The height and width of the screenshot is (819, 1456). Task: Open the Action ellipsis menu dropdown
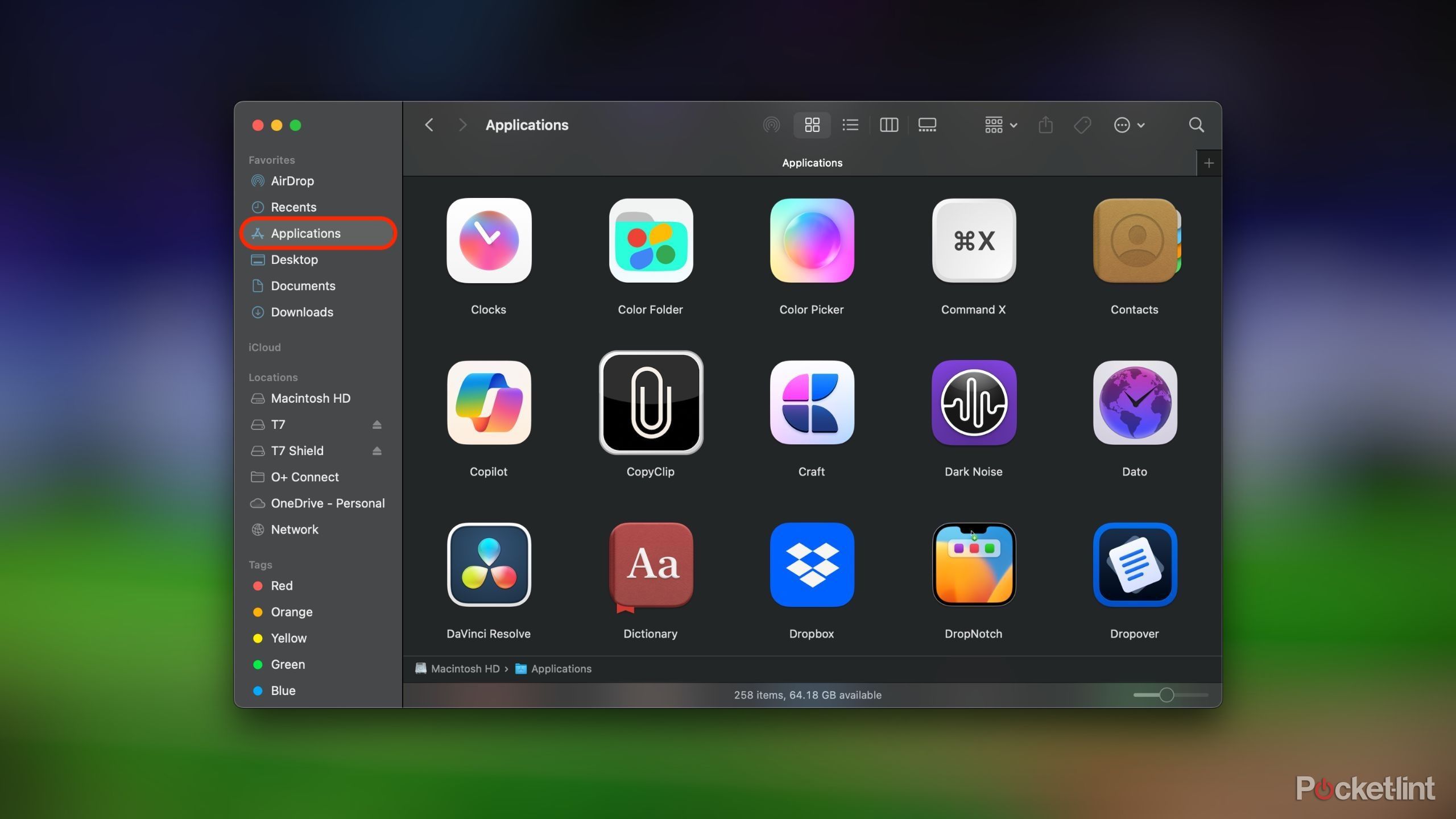[1129, 125]
